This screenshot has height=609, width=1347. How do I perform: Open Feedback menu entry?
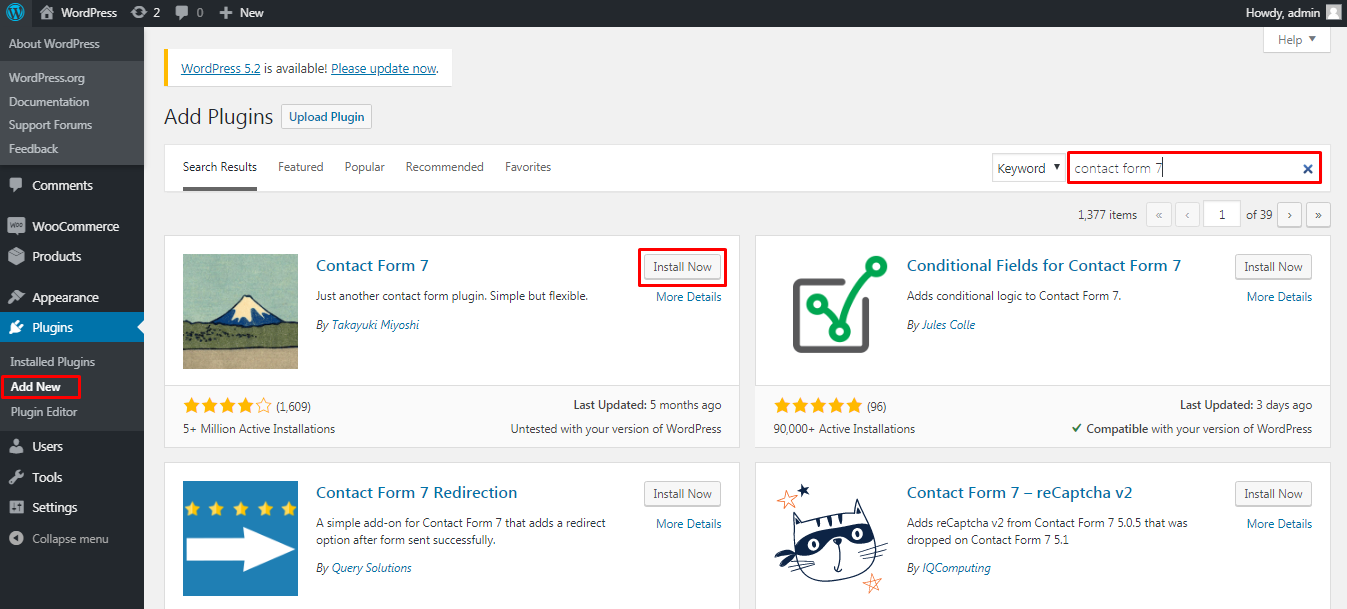[x=34, y=149]
